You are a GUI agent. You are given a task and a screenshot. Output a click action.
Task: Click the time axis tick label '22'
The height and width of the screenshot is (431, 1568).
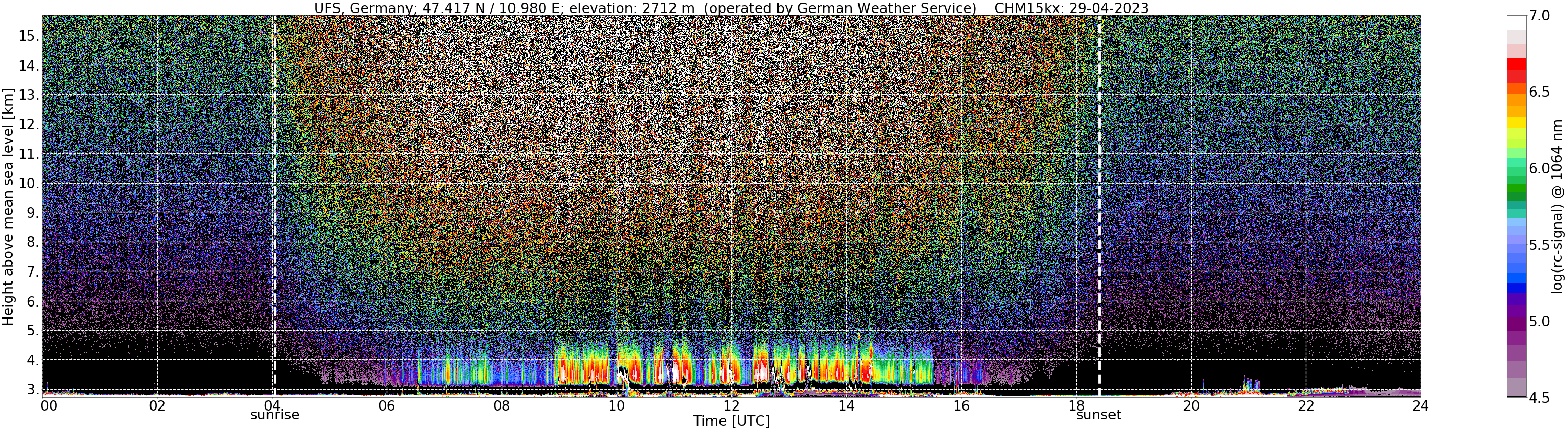click(x=1306, y=406)
